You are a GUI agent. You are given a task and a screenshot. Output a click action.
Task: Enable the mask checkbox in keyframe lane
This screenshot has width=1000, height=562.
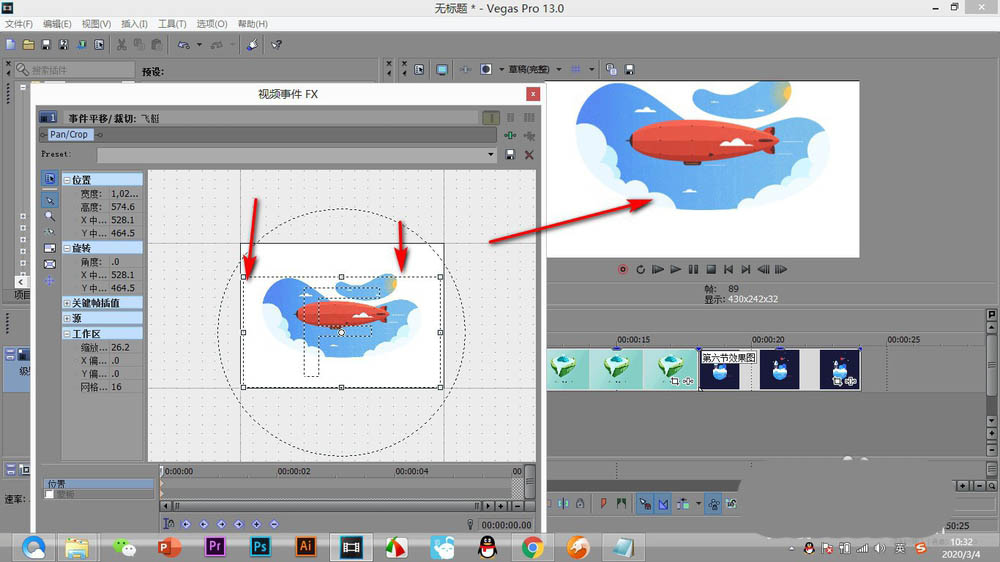[50, 494]
